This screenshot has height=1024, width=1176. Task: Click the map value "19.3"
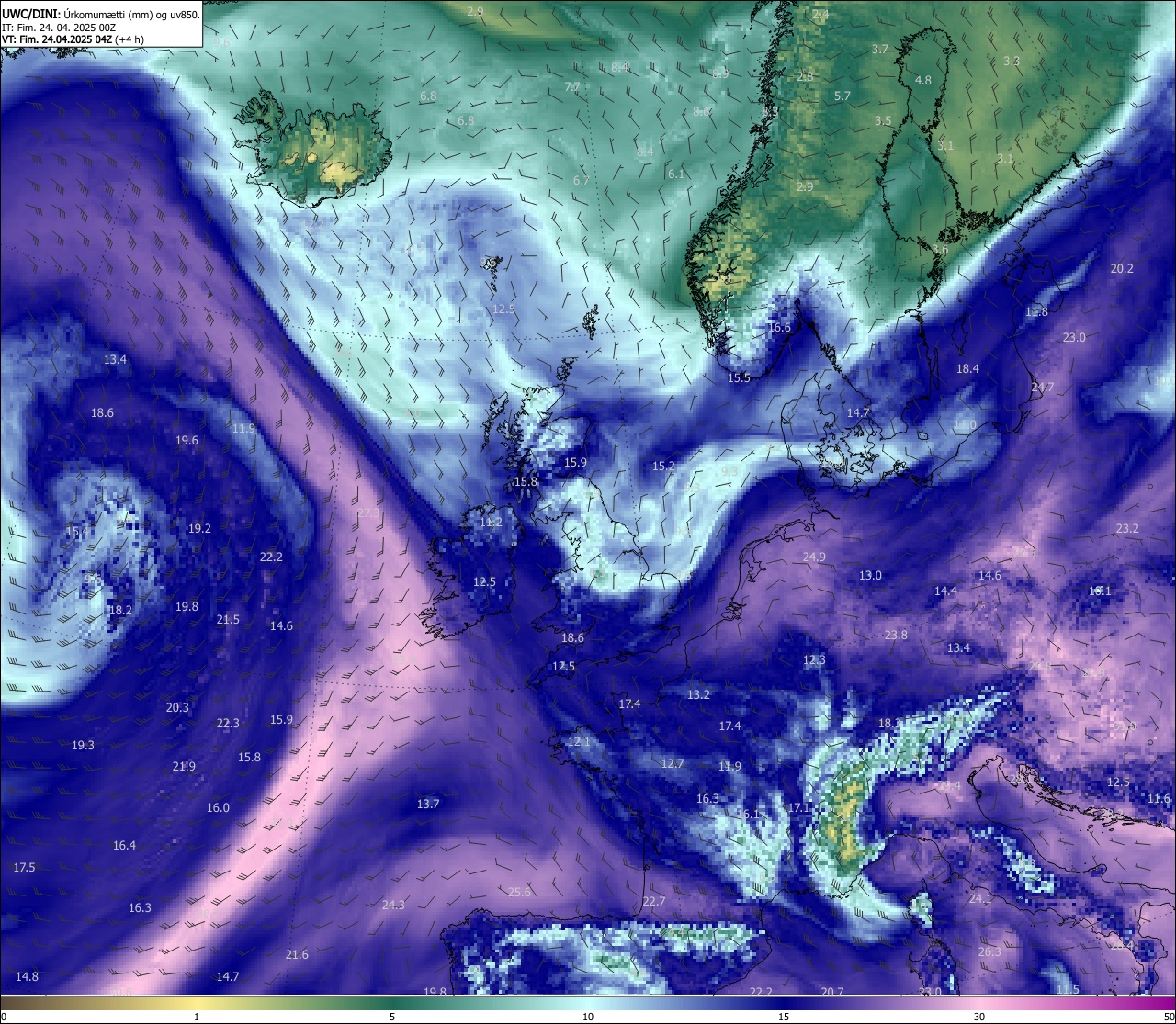pos(83,745)
